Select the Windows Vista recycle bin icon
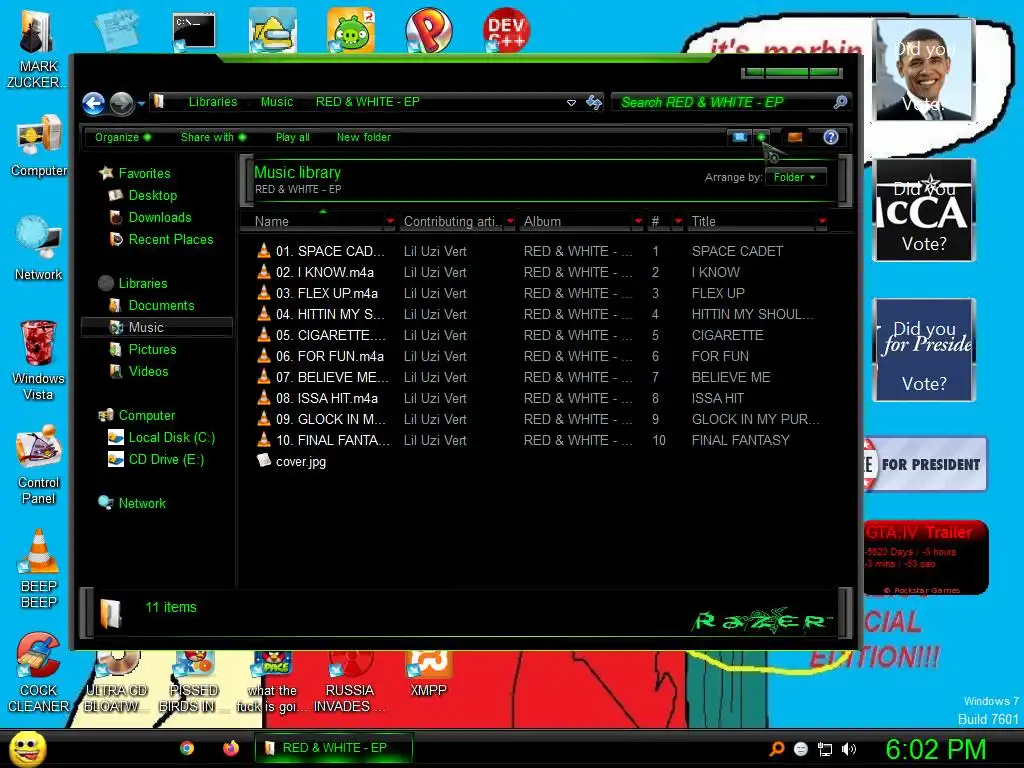 [x=38, y=360]
